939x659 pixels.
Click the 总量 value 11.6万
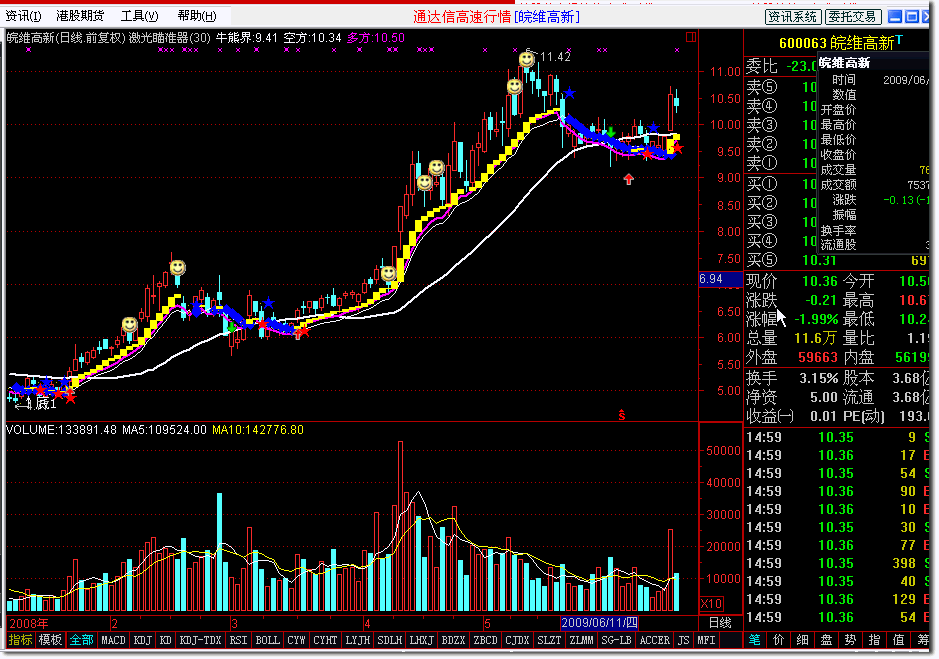(x=815, y=338)
